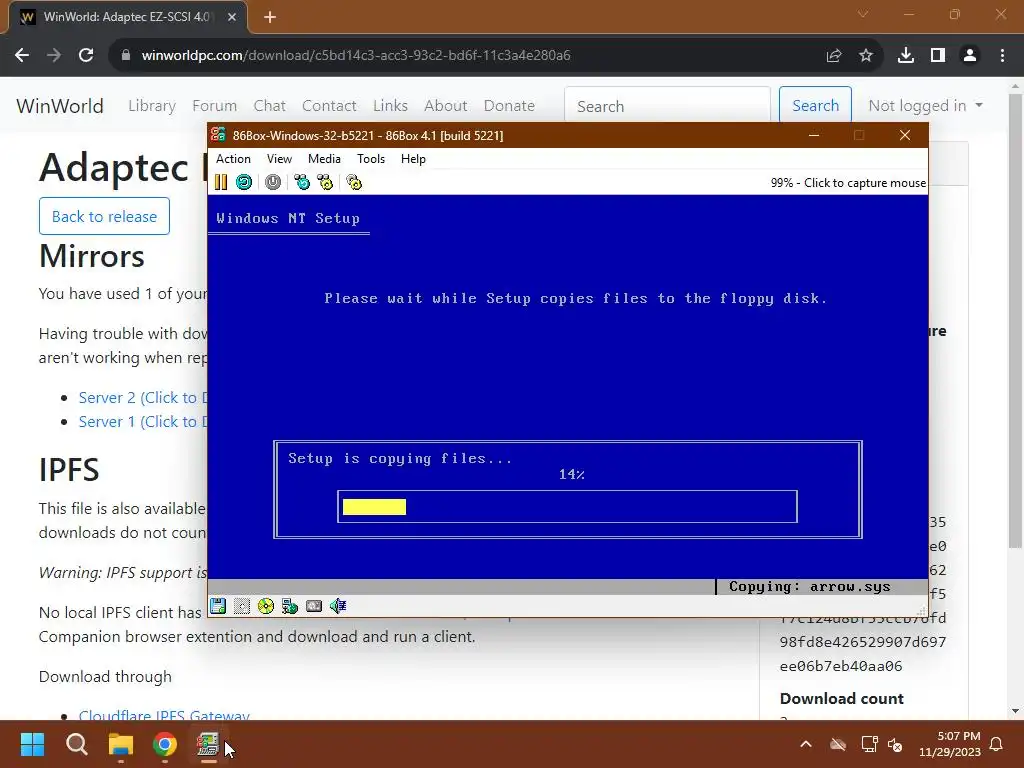Image resolution: width=1024 pixels, height=768 pixels.
Task: Click the 86Box taskbar icon
Action: 208,744
